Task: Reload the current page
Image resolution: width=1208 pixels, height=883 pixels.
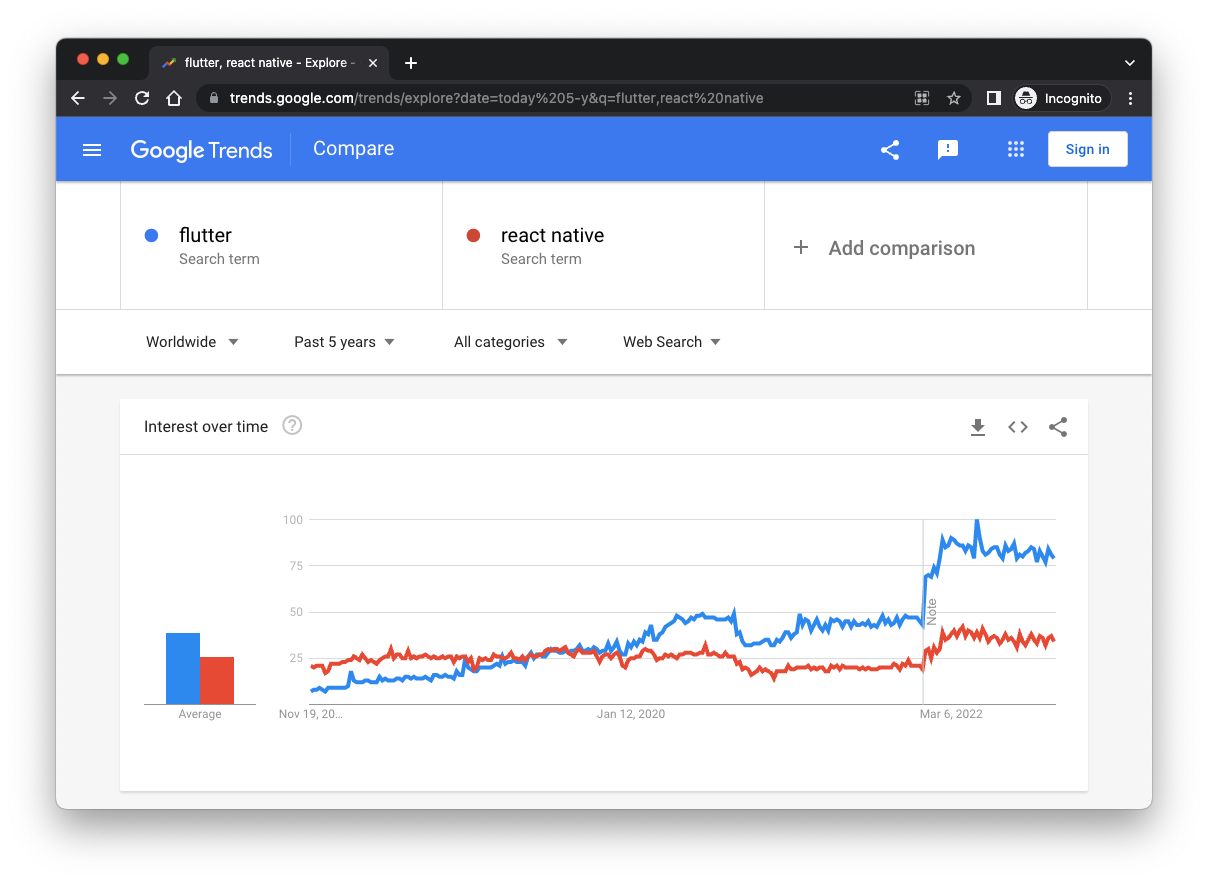Action: click(142, 98)
